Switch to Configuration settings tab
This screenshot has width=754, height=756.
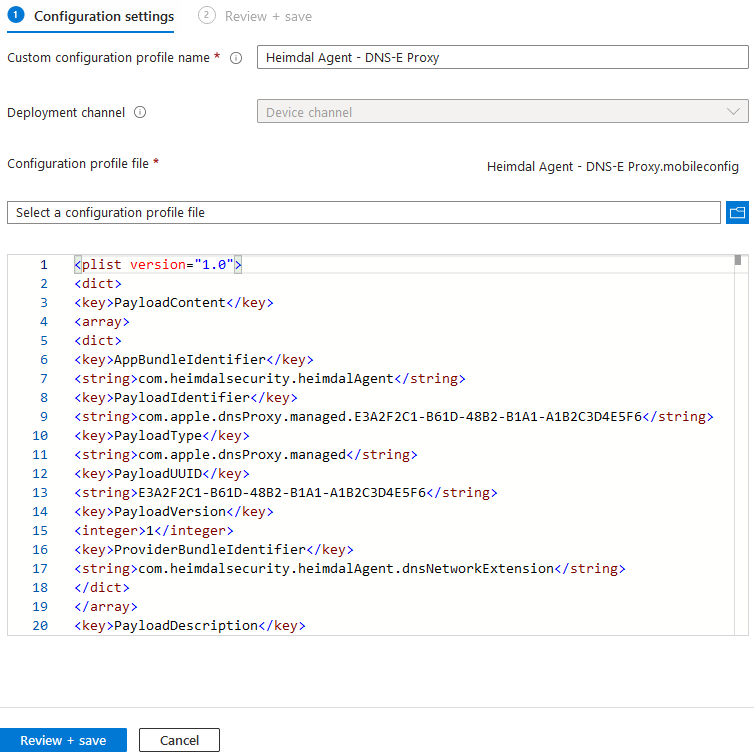point(91,16)
